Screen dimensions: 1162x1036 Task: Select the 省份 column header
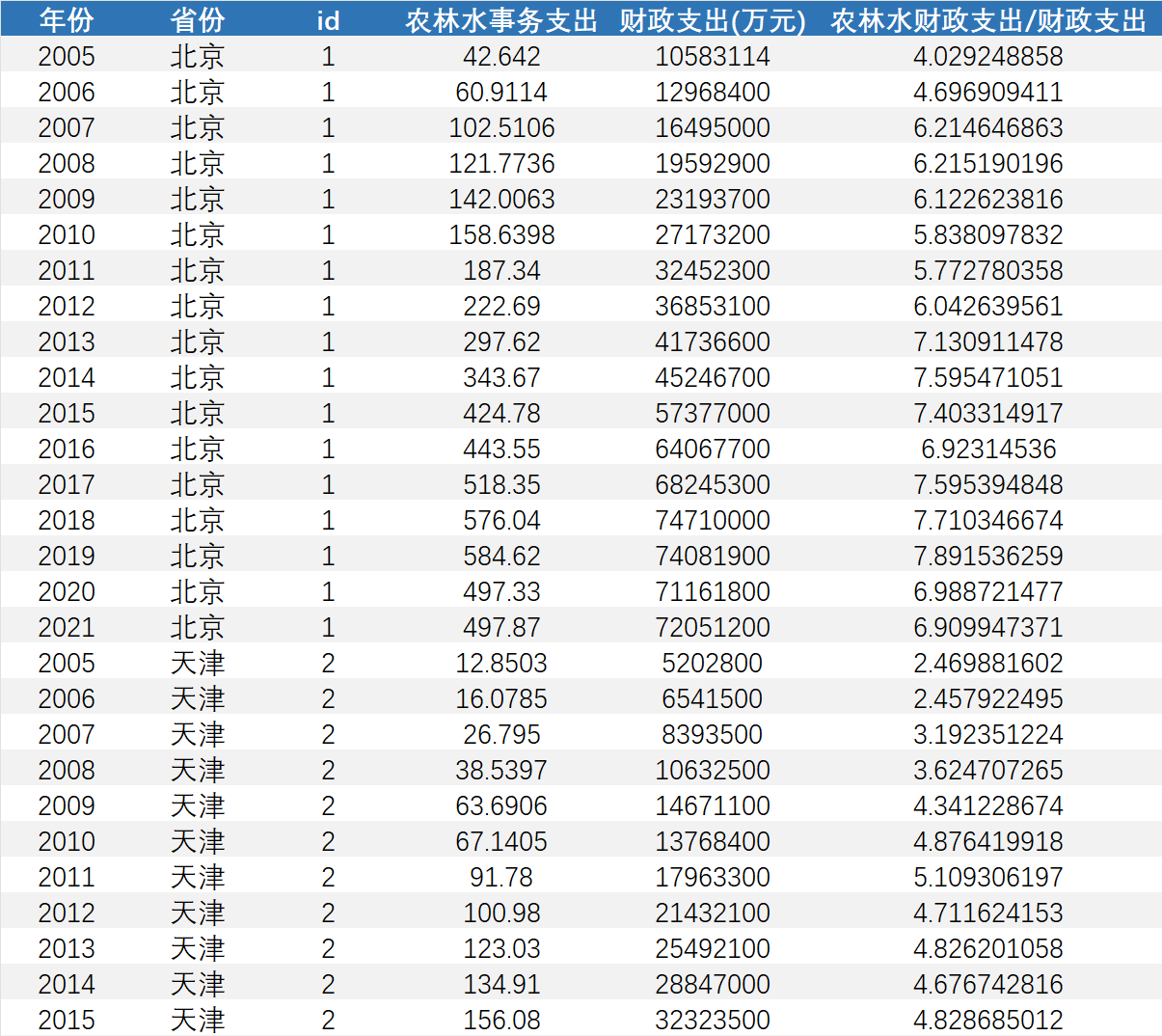198,20
